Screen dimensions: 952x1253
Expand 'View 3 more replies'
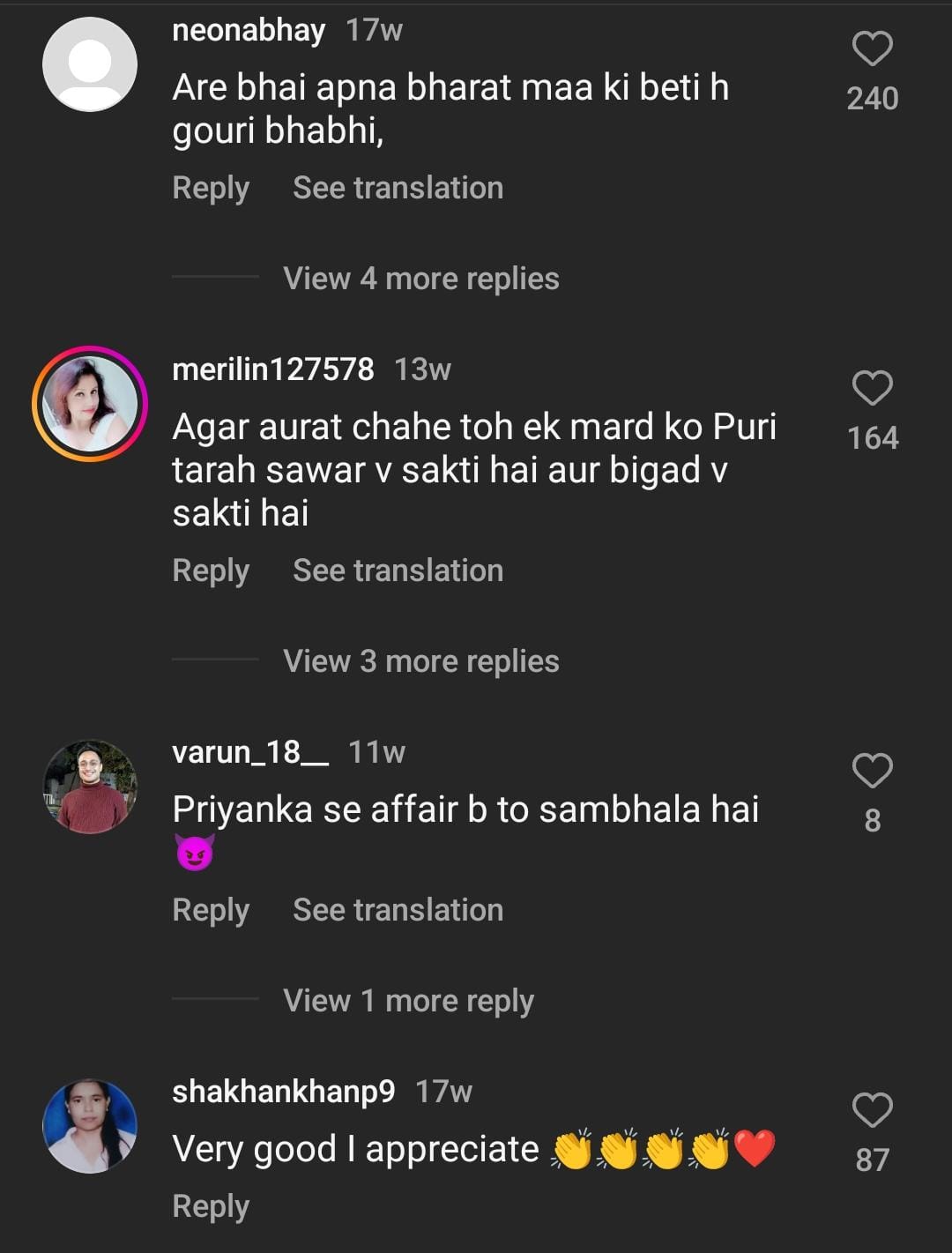420,661
